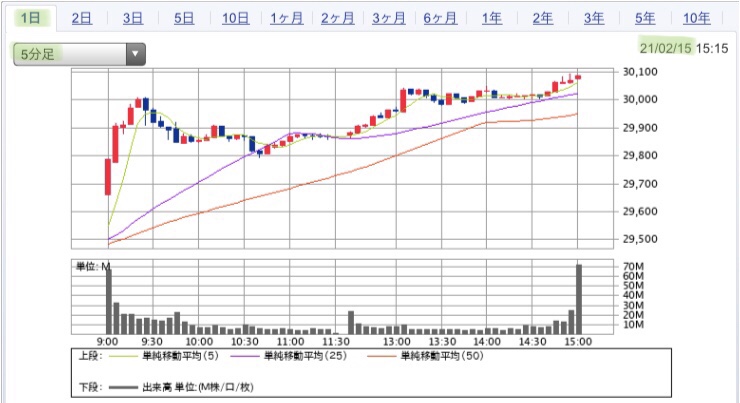Show the 10日 chart period
This screenshot has height=403, width=740.
(x=235, y=18)
